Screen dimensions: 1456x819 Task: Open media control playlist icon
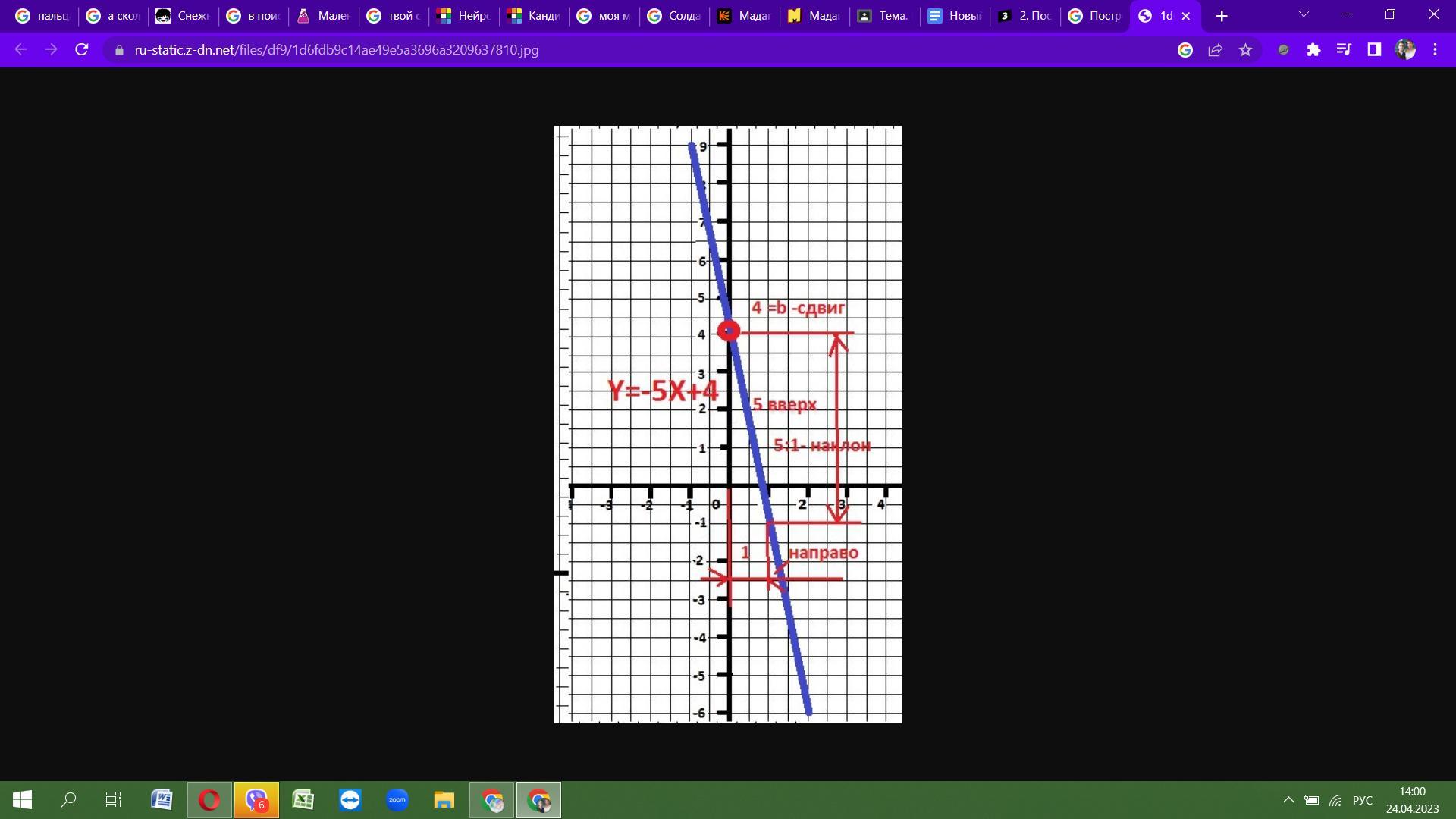coord(1344,50)
